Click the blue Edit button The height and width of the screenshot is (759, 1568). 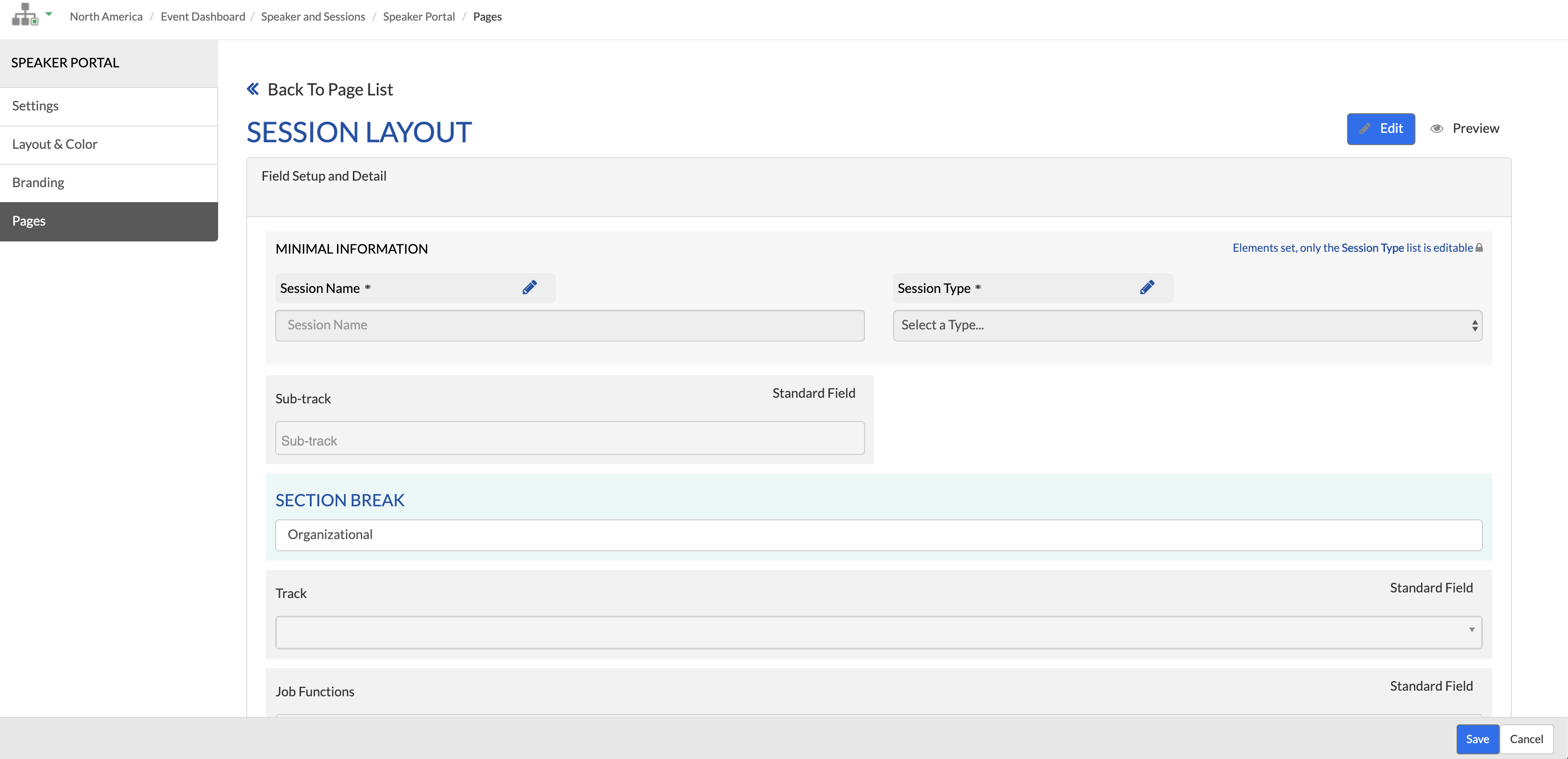point(1380,128)
